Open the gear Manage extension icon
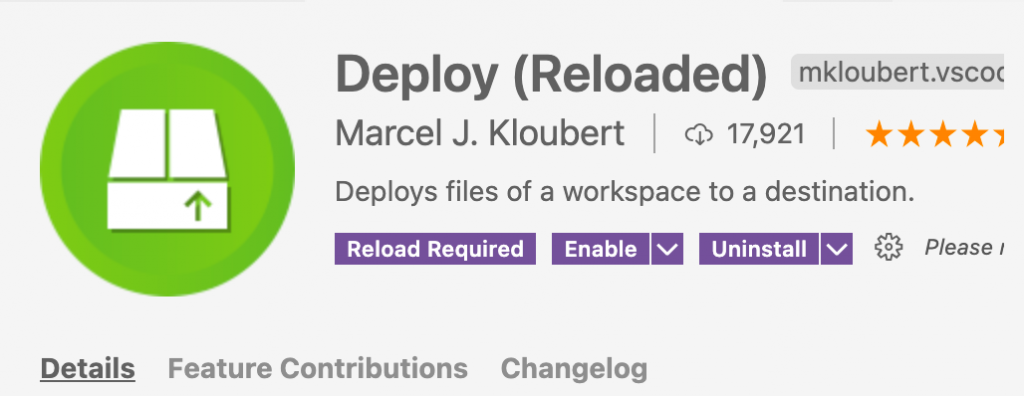Image resolution: width=1024 pixels, height=396 pixels. (x=888, y=248)
